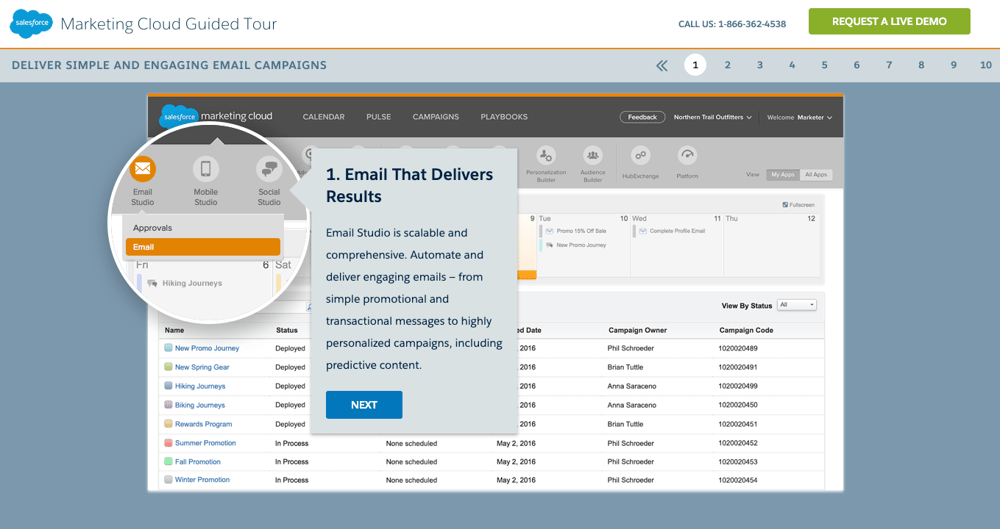Jump to tour step 3

tap(760, 65)
